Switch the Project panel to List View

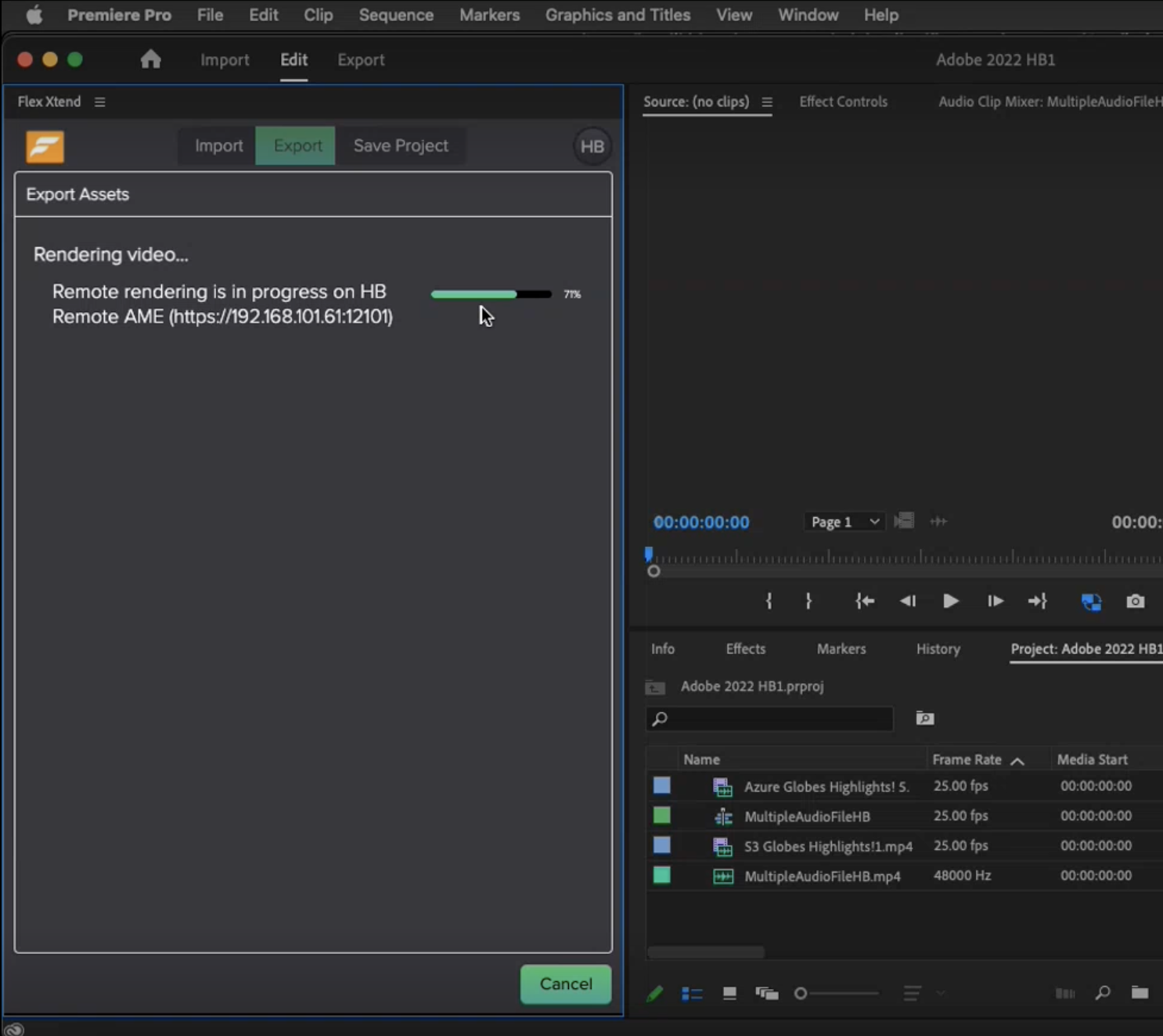point(692,994)
